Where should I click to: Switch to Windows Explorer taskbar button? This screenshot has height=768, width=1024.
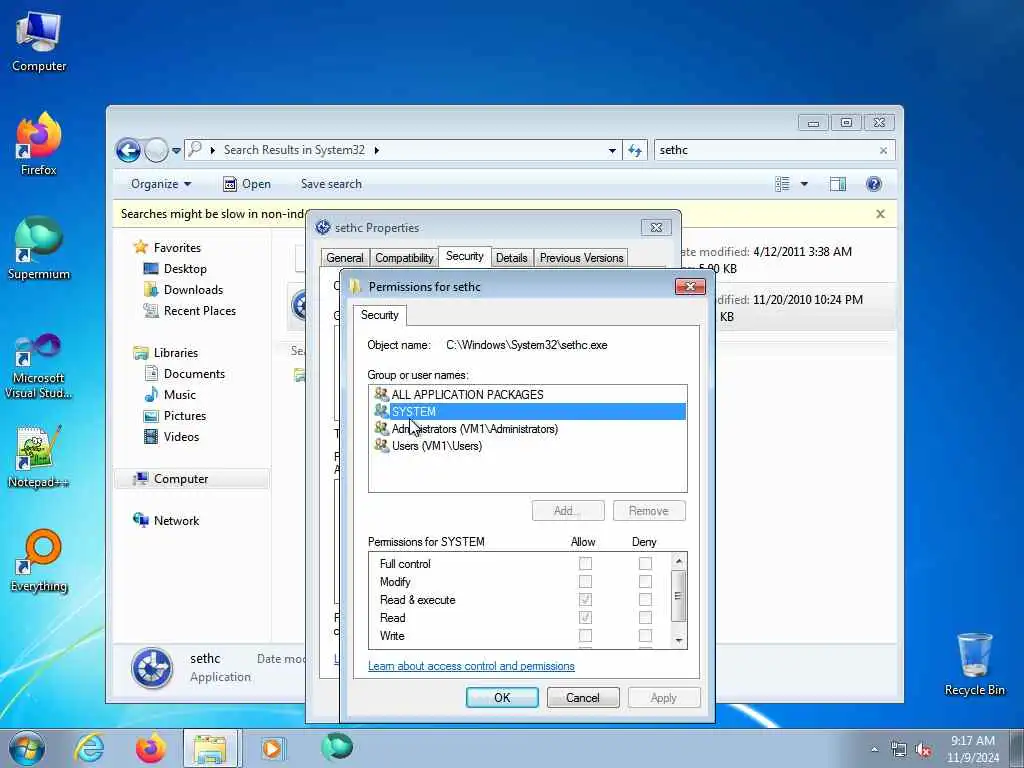(x=212, y=748)
